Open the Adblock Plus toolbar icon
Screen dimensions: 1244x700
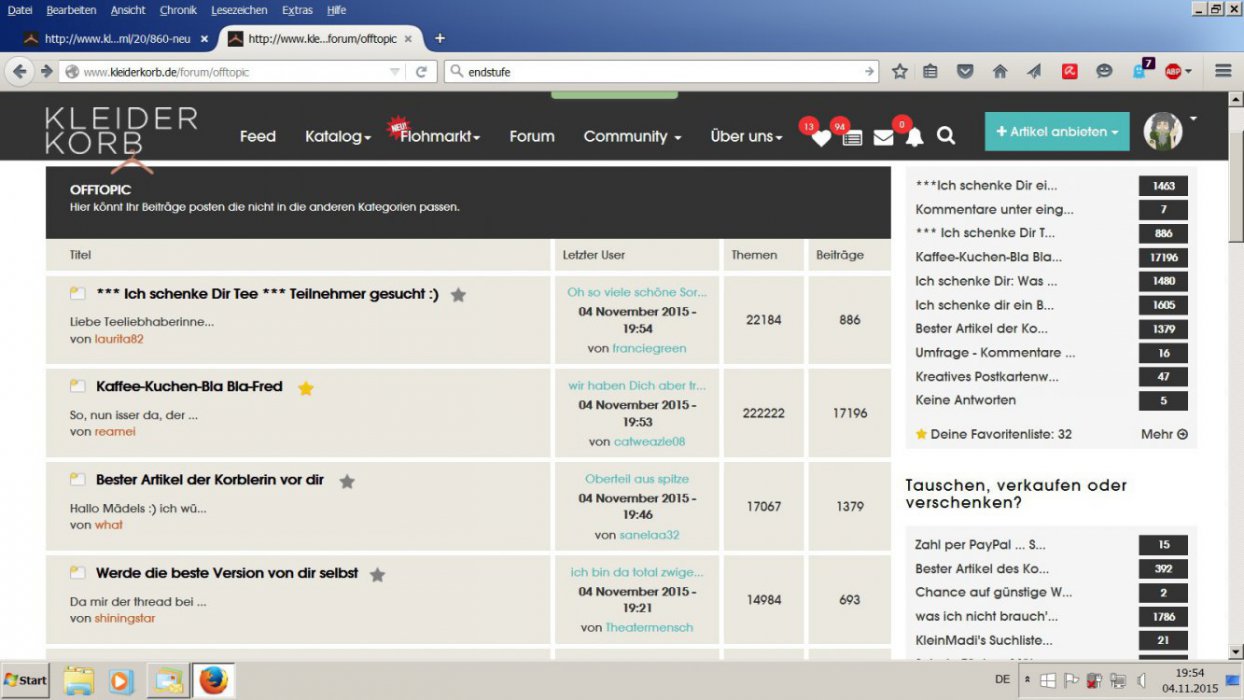(1173, 71)
